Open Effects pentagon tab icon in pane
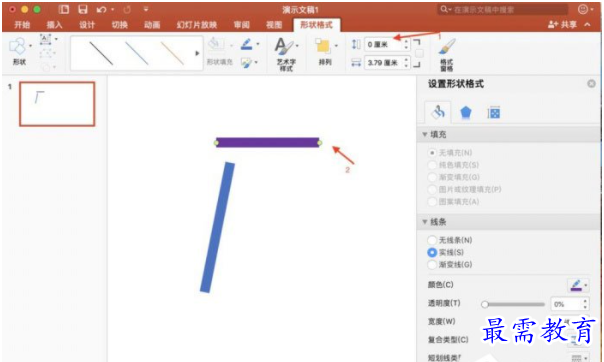604x362 pixels. [466, 112]
